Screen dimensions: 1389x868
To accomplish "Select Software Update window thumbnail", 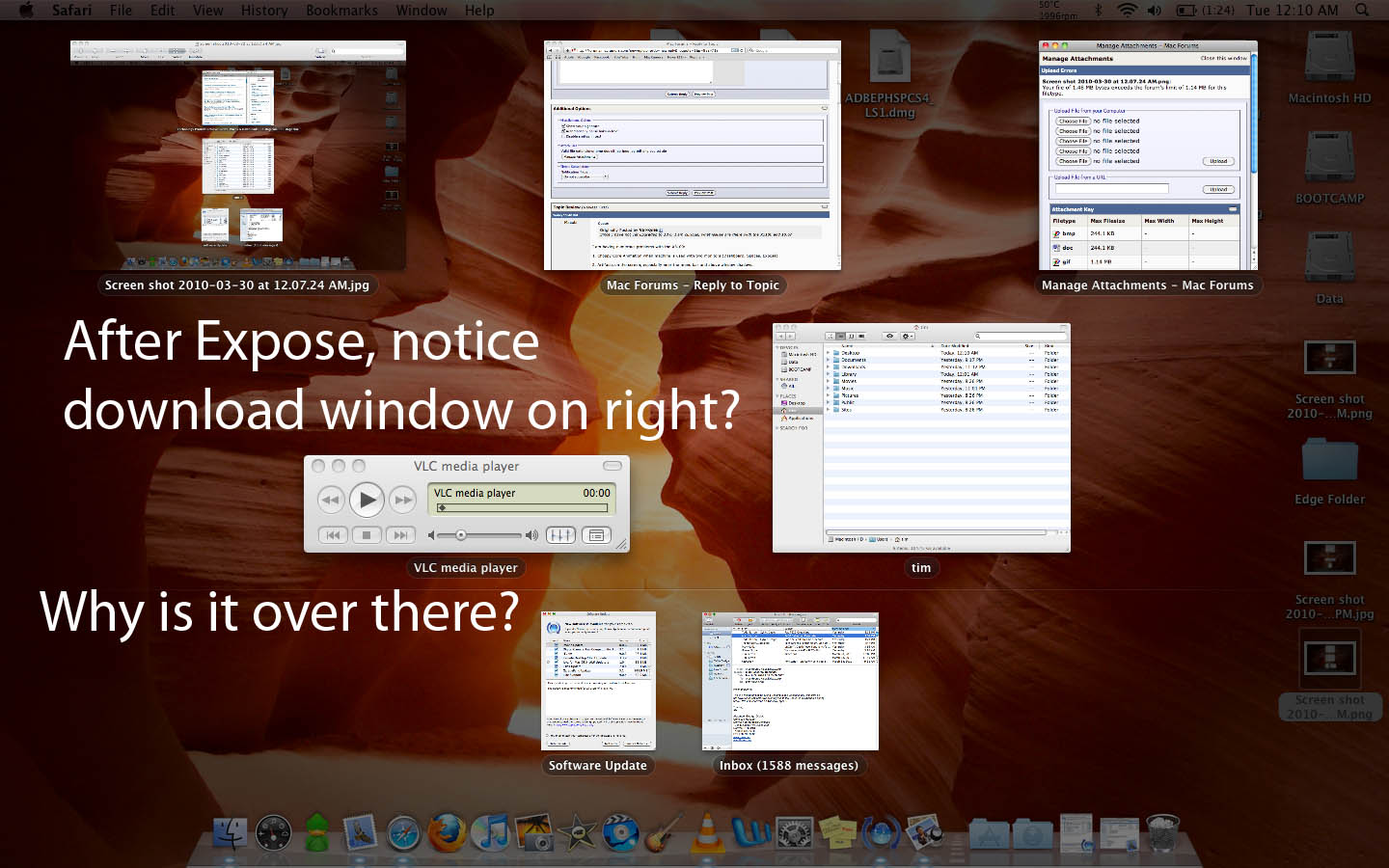I will click(x=598, y=680).
